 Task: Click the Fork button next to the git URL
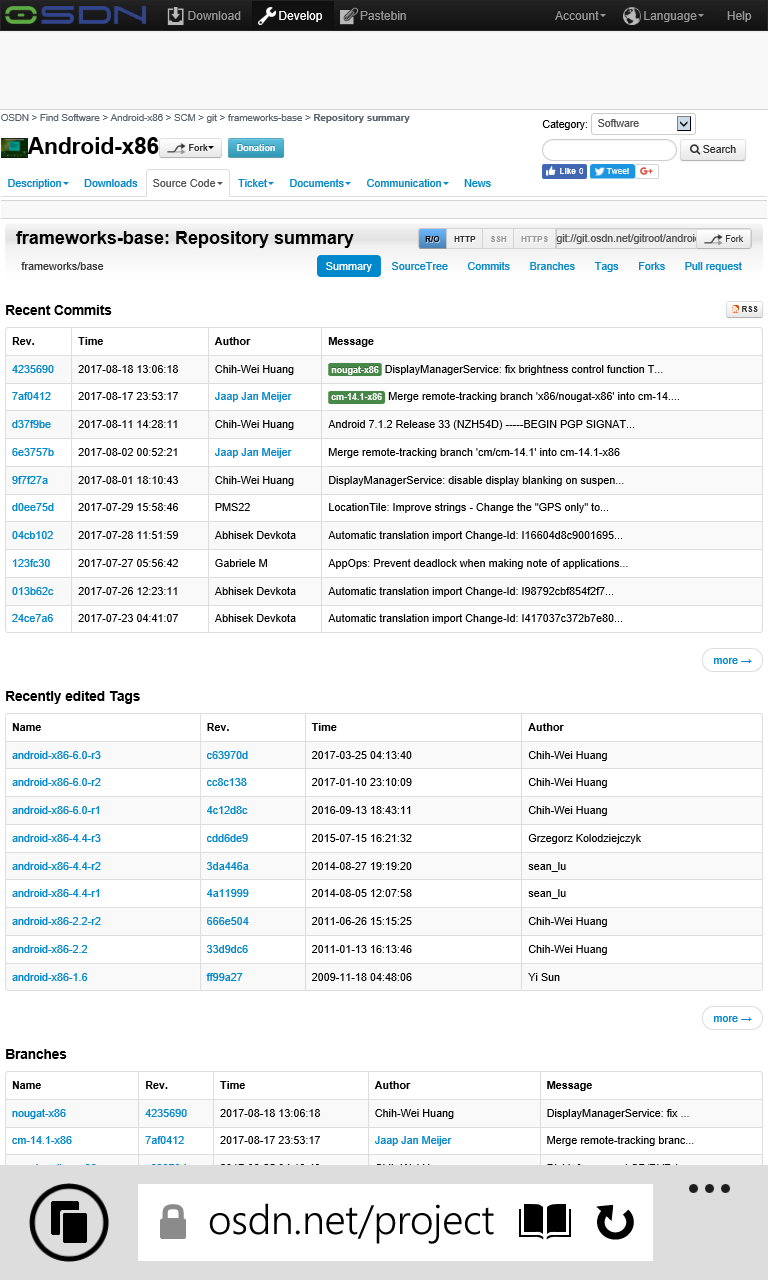coord(725,239)
